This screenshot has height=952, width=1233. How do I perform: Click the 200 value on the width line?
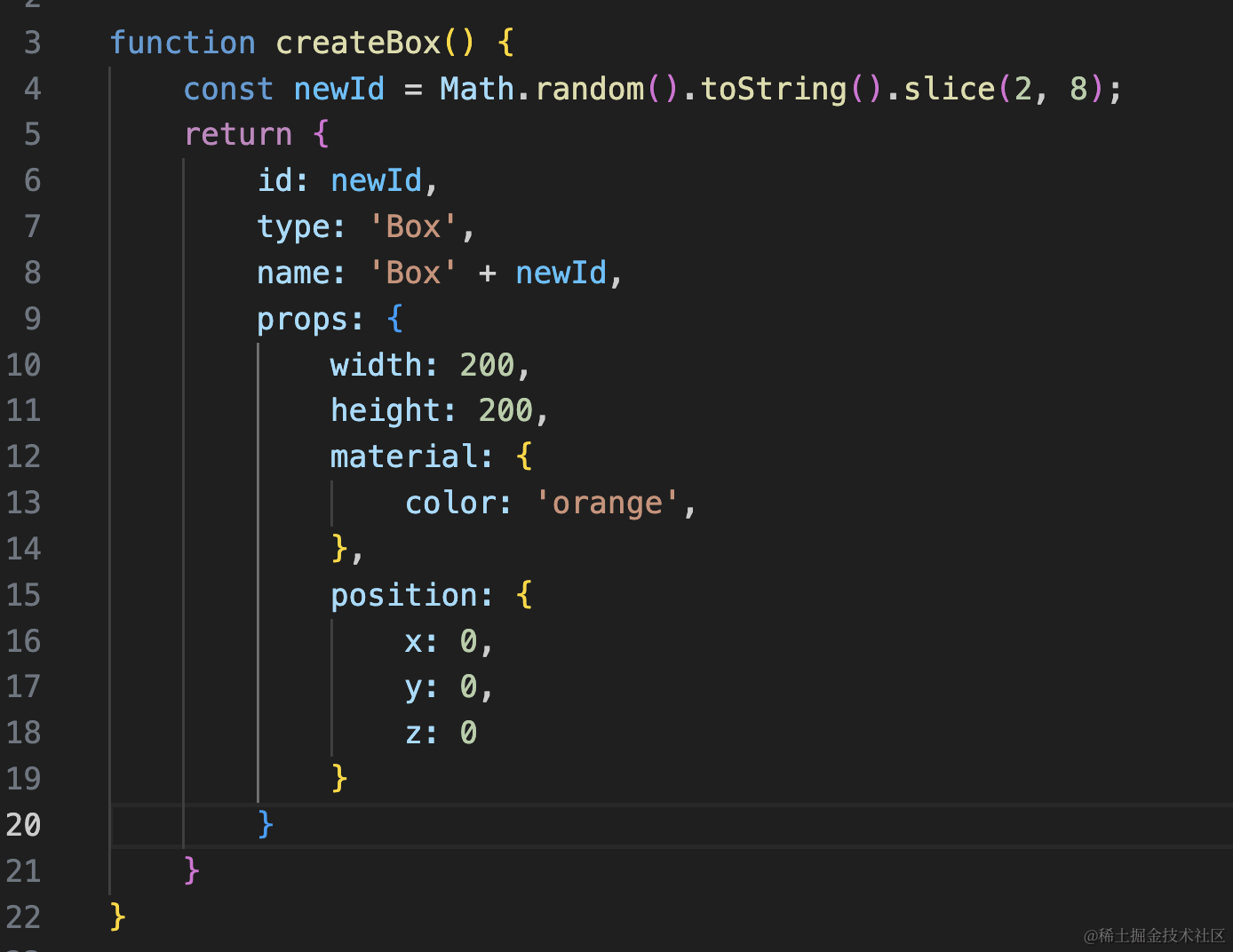pos(487,365)
